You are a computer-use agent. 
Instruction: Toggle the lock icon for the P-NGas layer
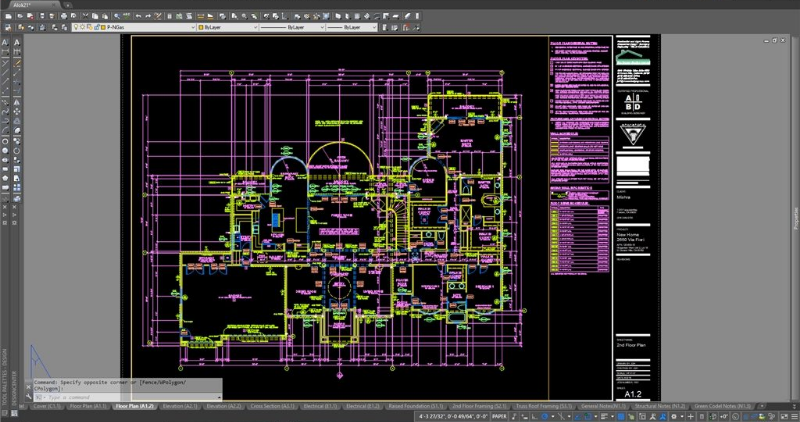tap(97, 27)
